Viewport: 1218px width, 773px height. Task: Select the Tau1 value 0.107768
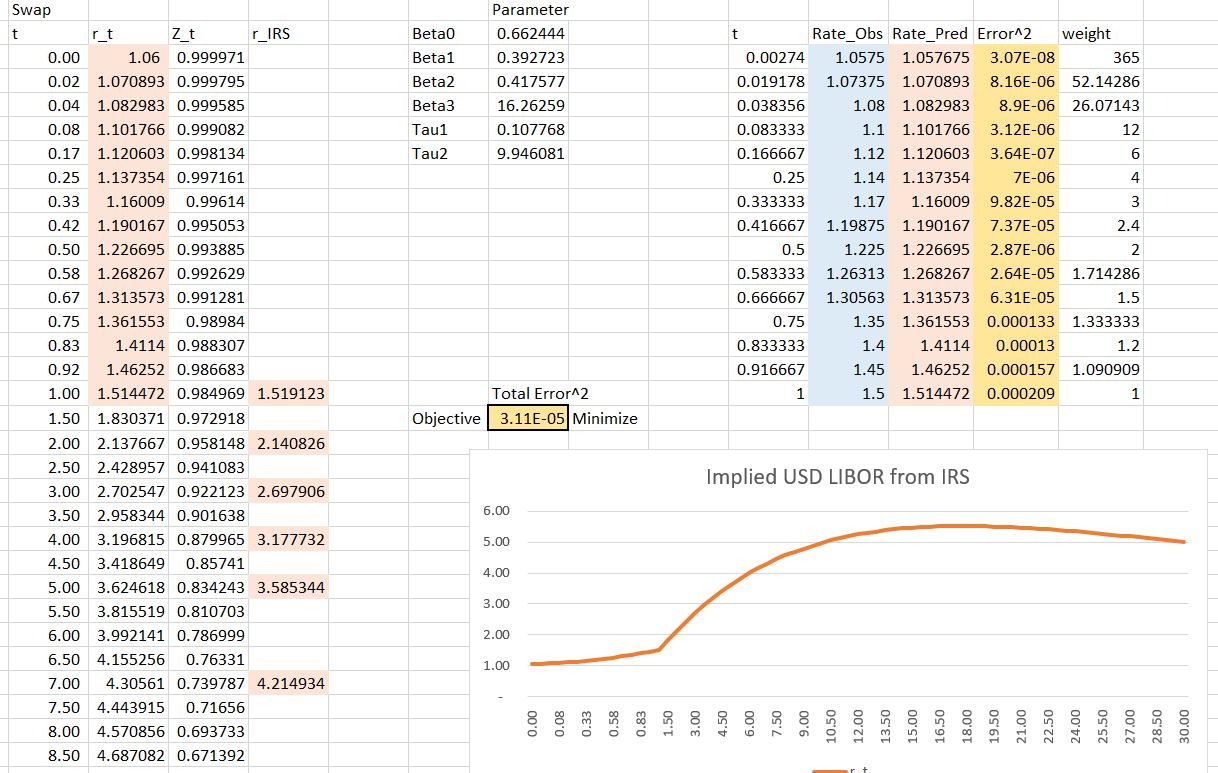tap(529, 130)
